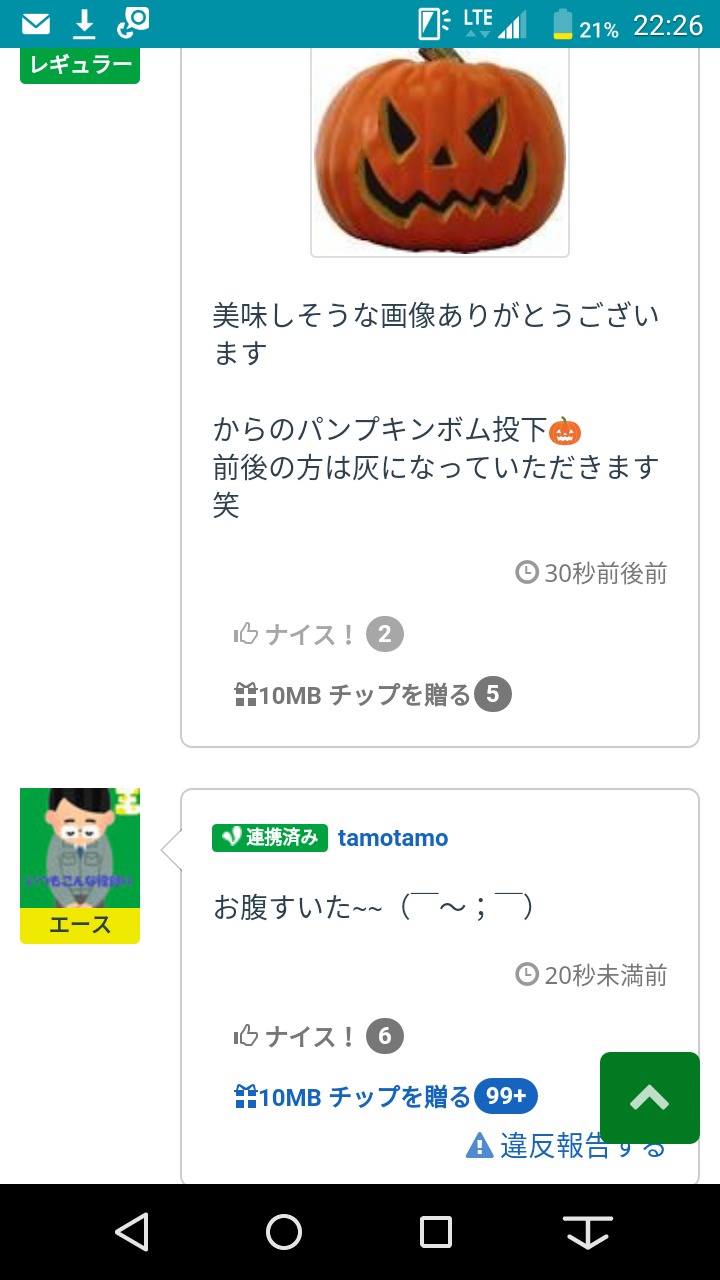Screen dimensions: 720x1280
Task: Tap the download notification icon
Action: coord(85,23)
